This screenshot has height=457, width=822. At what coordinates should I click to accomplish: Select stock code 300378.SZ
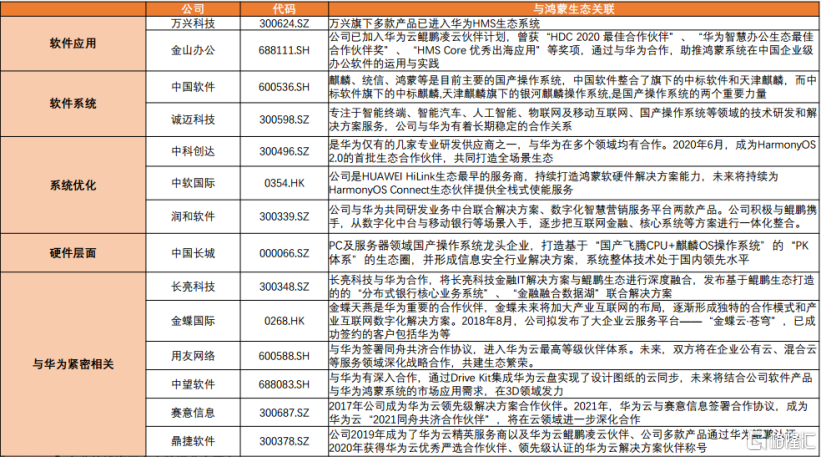coord(284,441)
